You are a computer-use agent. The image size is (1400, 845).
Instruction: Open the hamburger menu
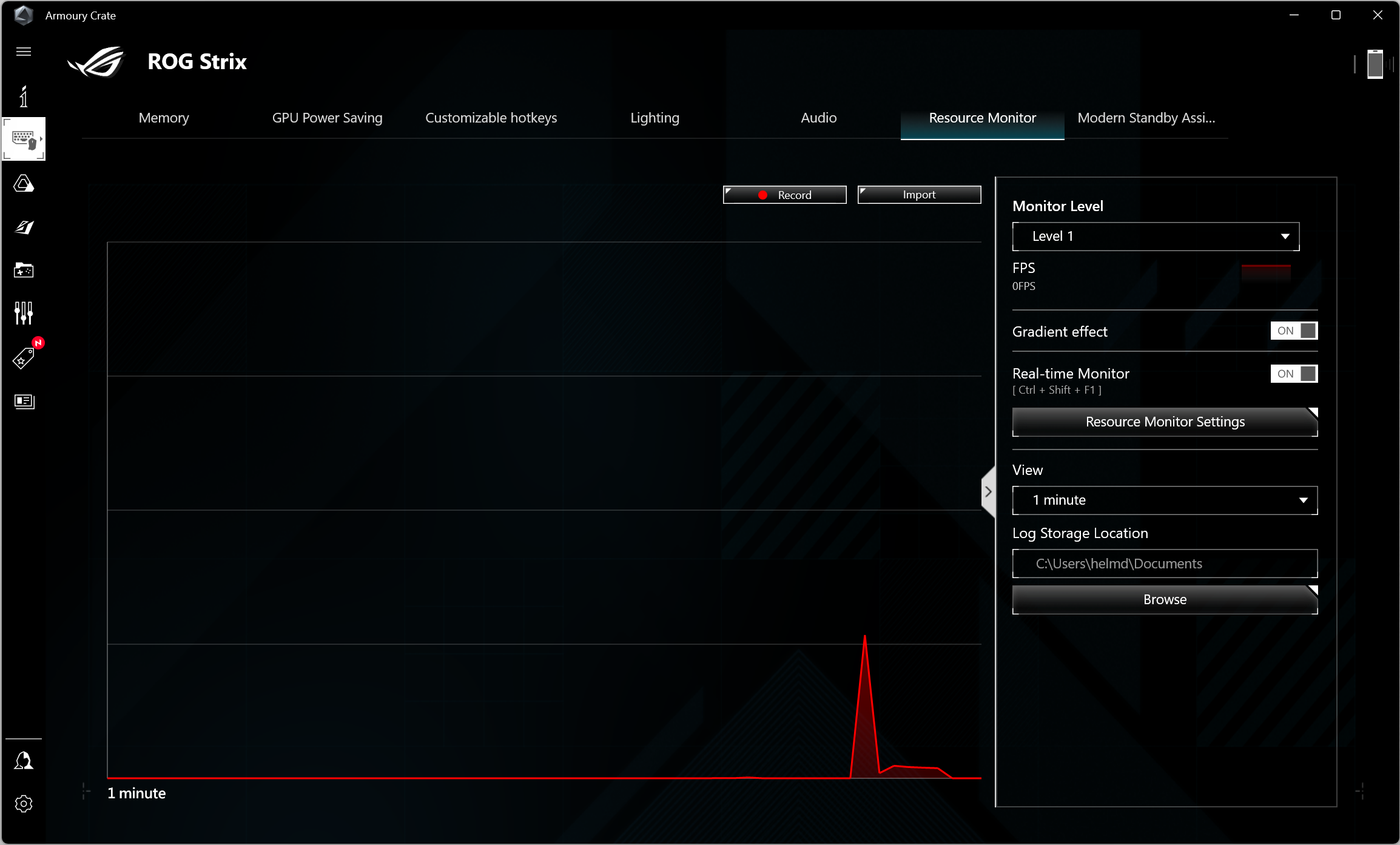tap(24, 52)
